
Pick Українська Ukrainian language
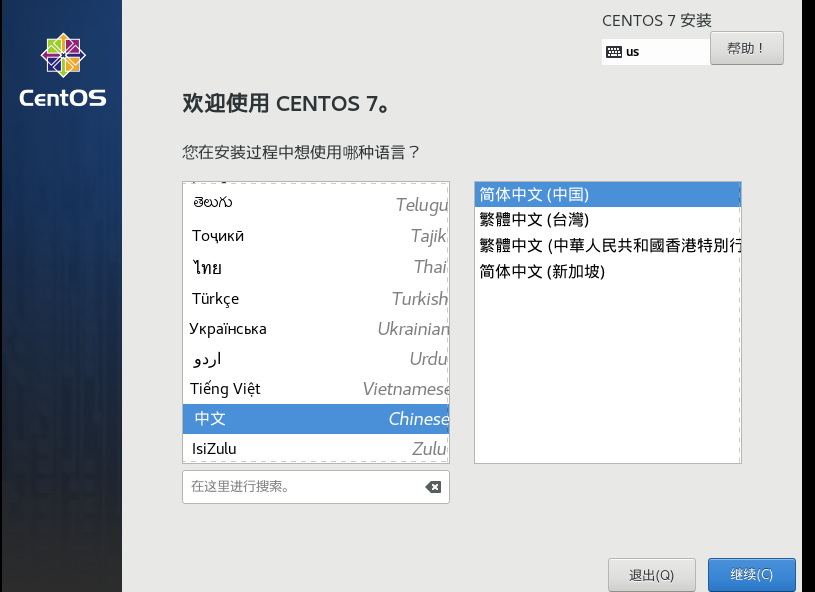[316, 329]
